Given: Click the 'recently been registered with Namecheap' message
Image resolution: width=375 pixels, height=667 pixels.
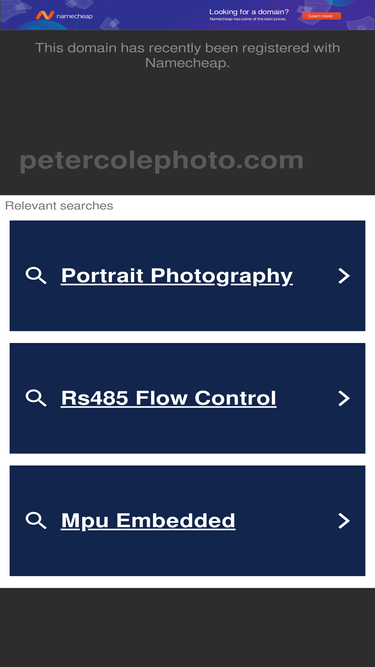Looking at the screenshot, I should (188, 55).
